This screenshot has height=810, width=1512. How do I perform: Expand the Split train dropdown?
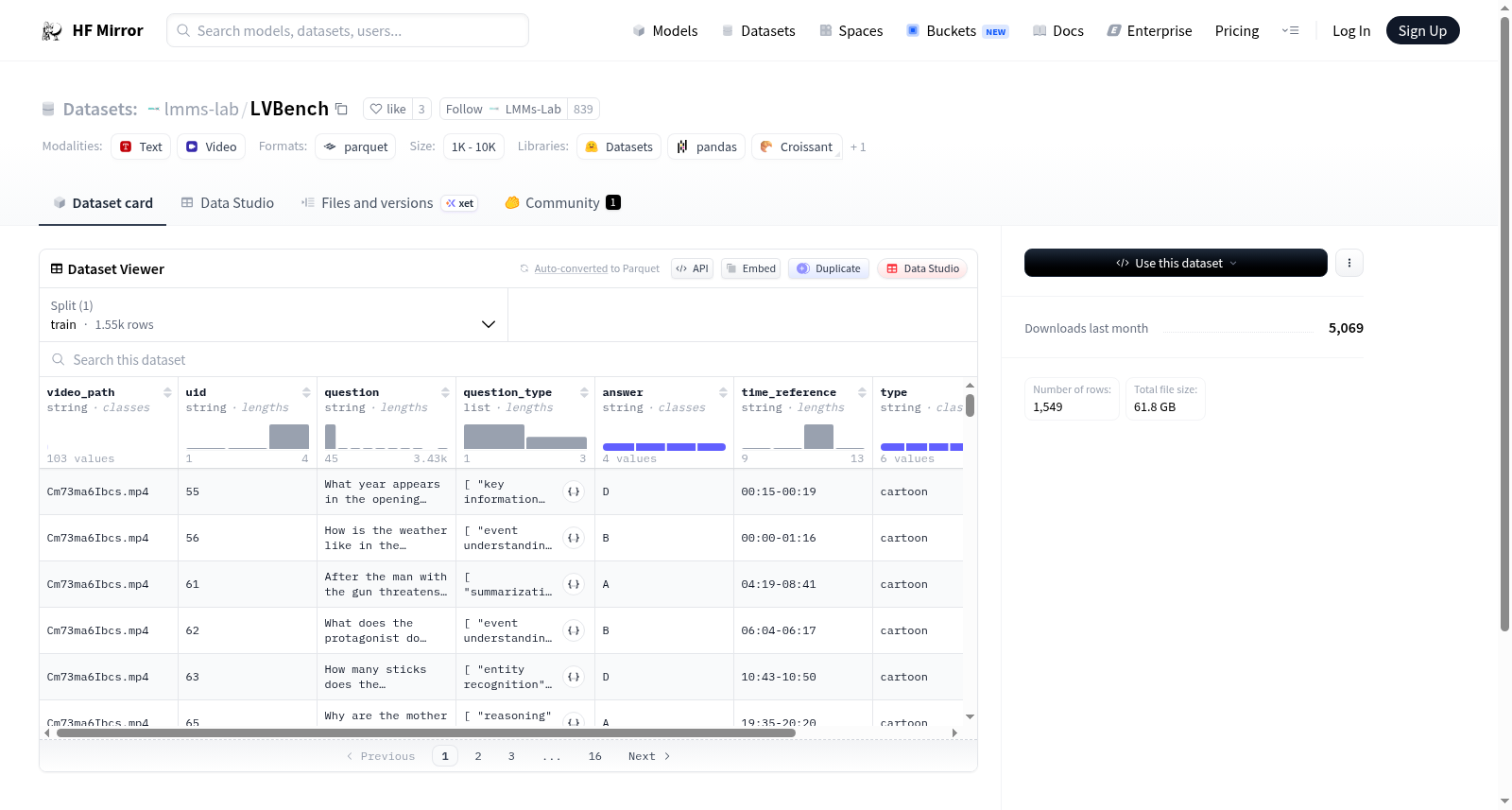tap(273, 315)
